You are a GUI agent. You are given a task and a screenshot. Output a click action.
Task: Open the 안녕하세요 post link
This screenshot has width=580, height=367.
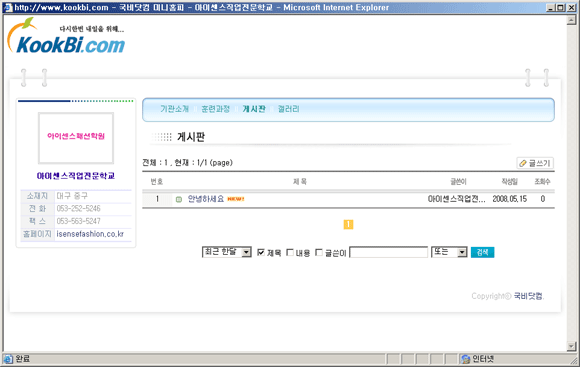click(x=206, y=199)
